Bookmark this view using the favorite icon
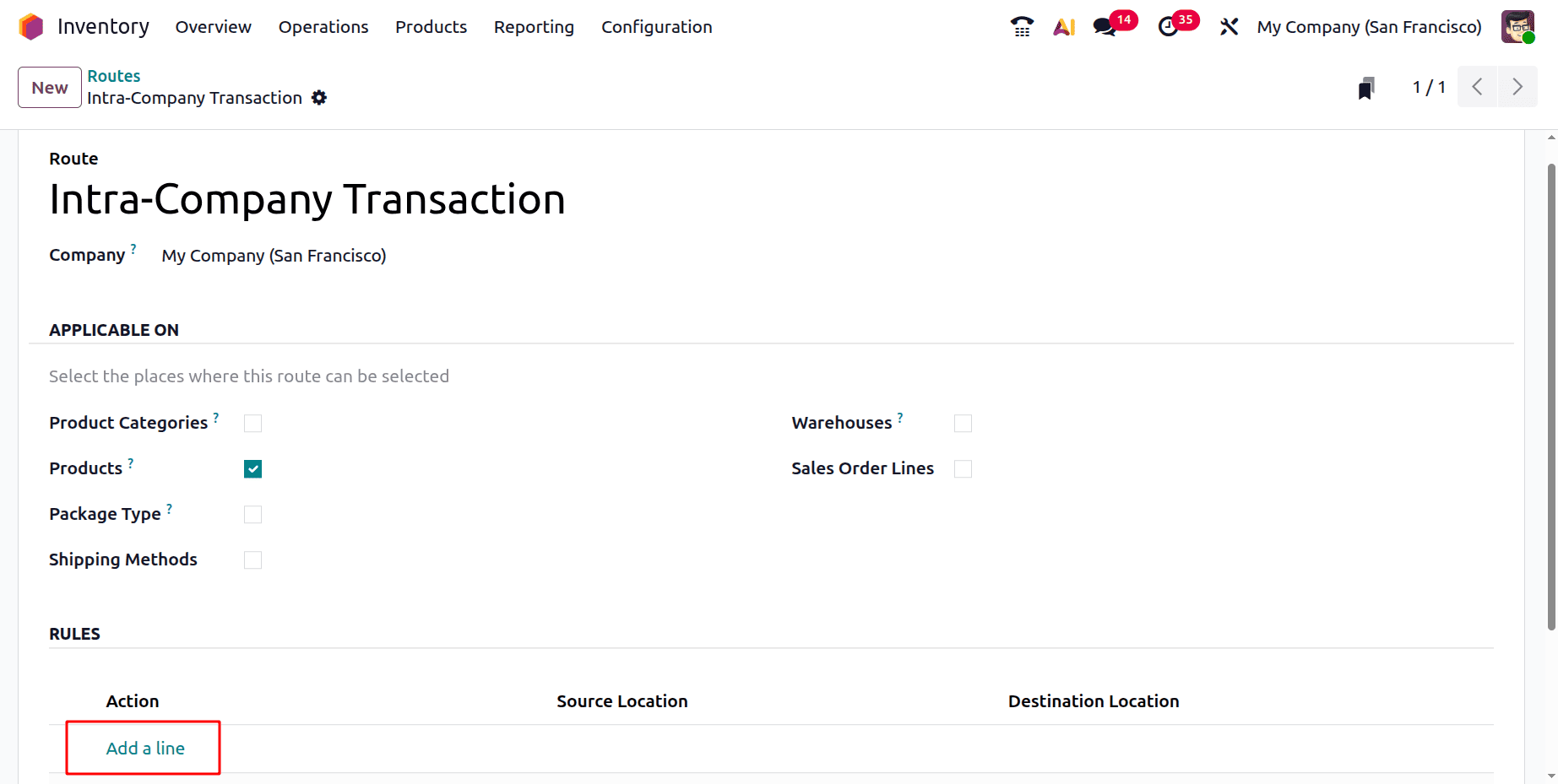The height and width of the screenshot is (784, 1558). (x=1365, y=87)
